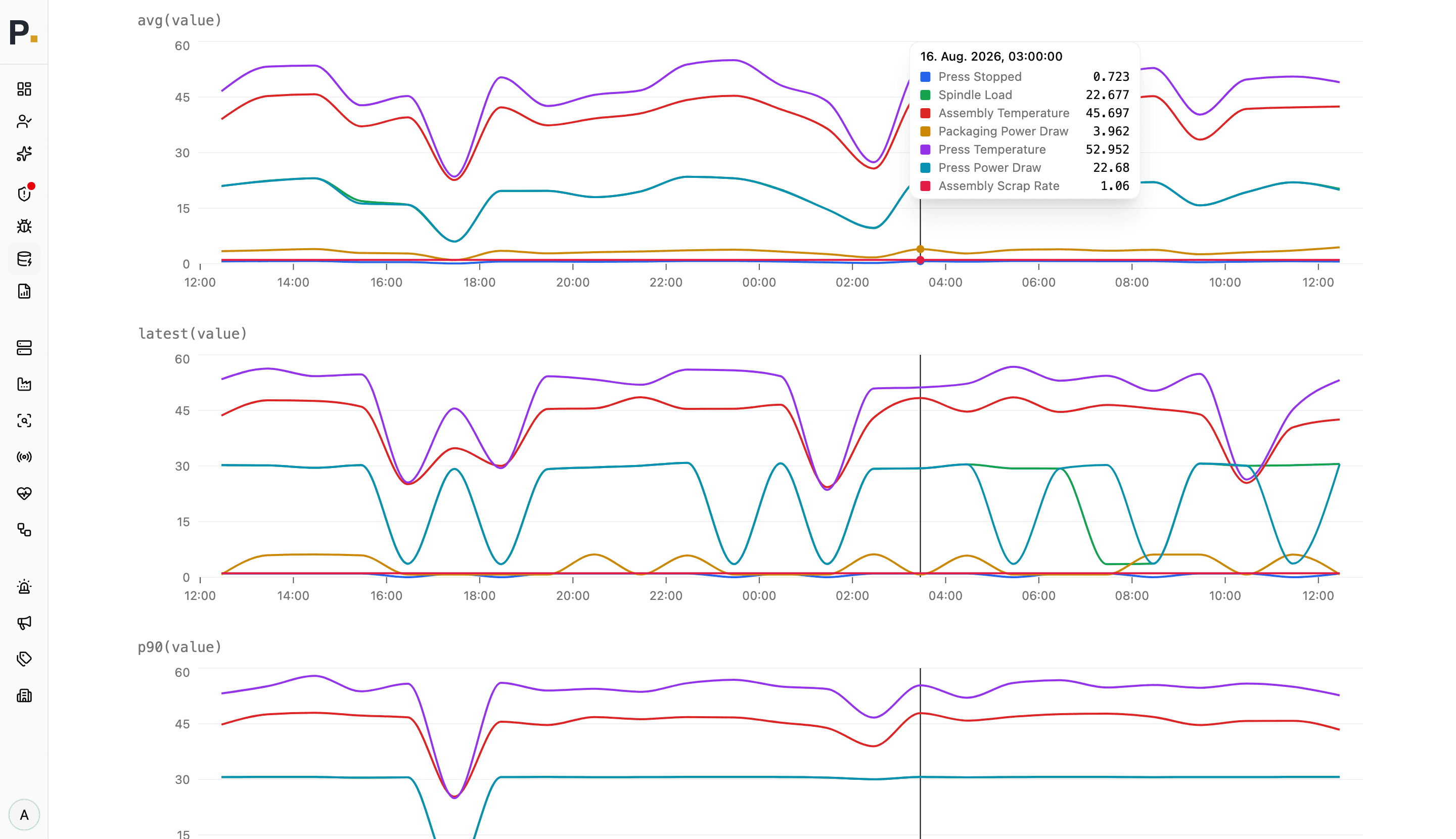Click the tooltip value '22.68'
This screenshot has width=1456, height=839.
point(1111,168)
